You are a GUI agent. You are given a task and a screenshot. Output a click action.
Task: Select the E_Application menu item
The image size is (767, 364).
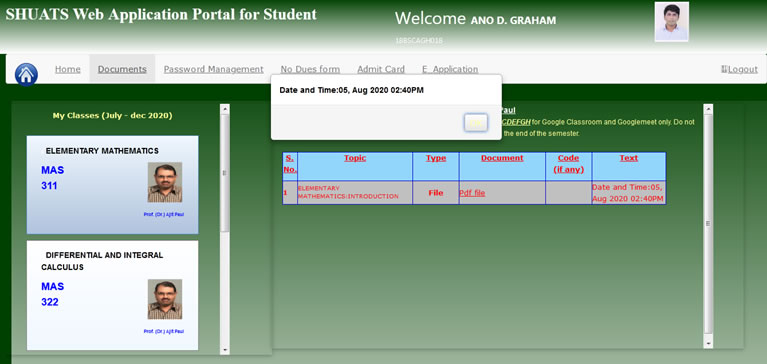(x=450, y=69)
